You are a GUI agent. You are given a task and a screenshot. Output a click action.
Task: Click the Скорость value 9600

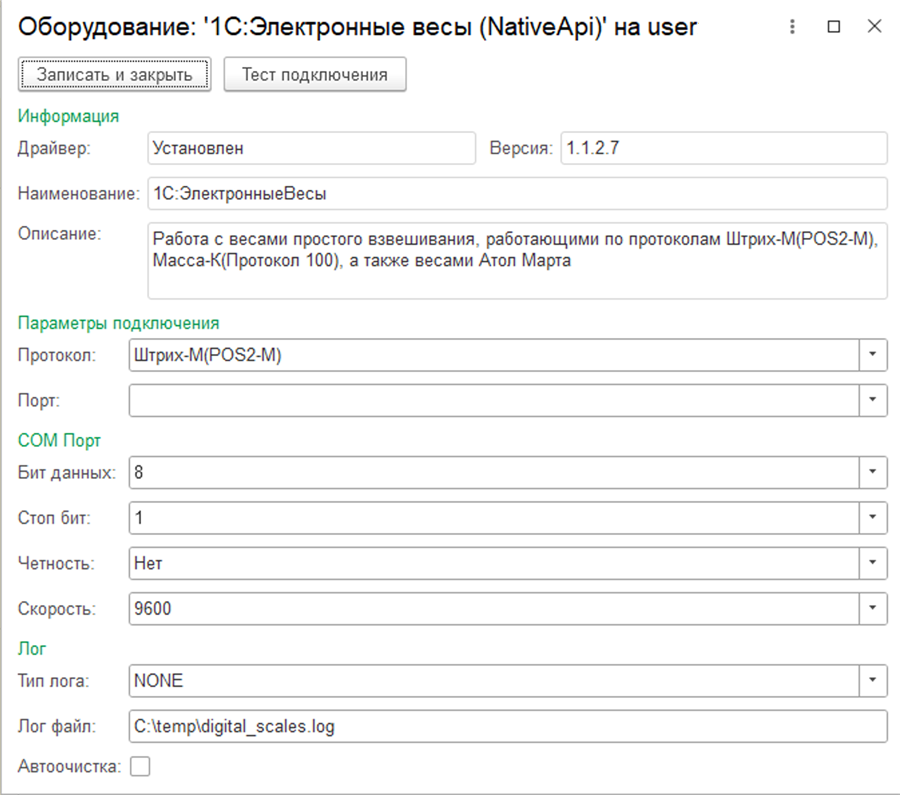click(x=153, y=608)
